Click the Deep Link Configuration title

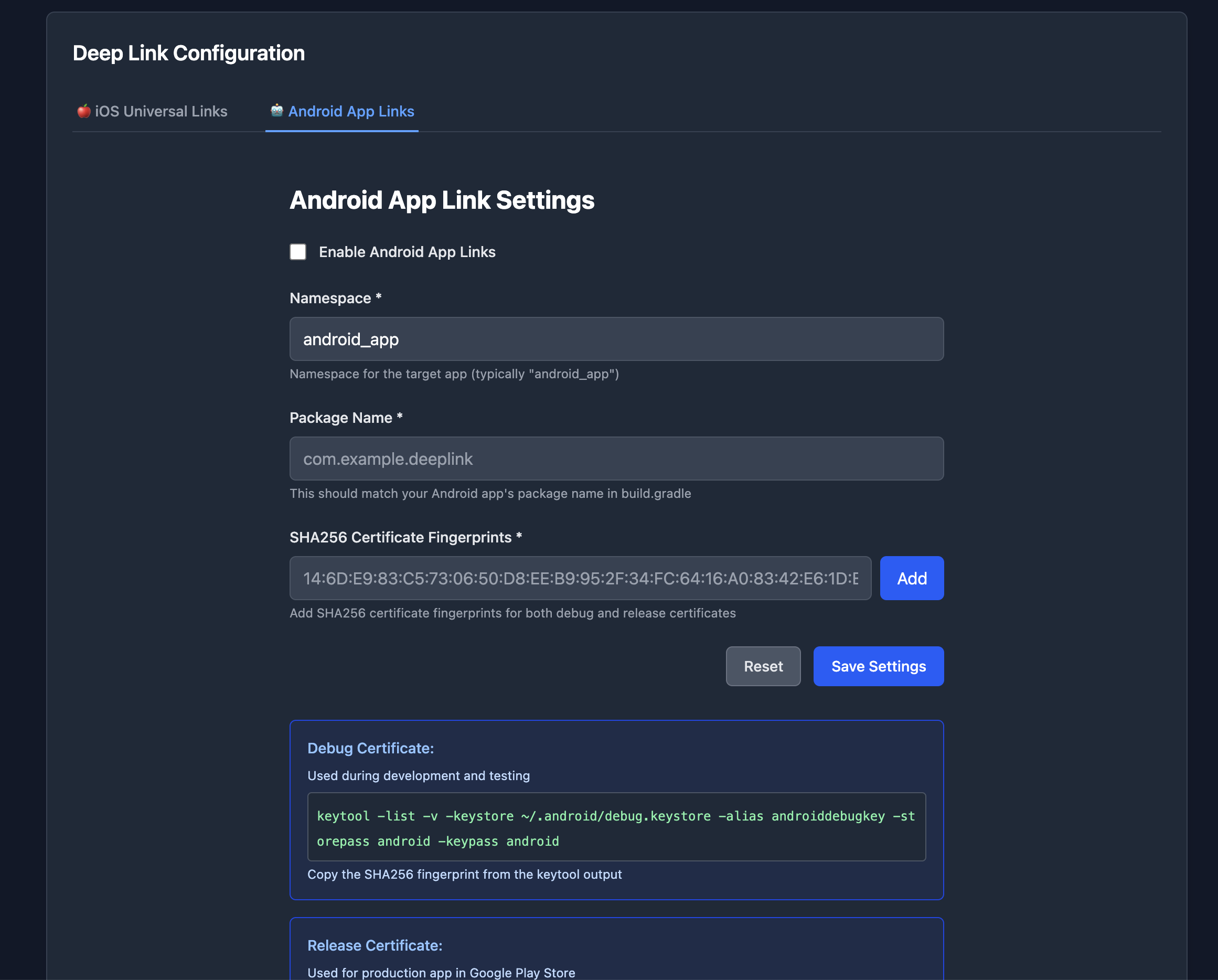point(189,53)
